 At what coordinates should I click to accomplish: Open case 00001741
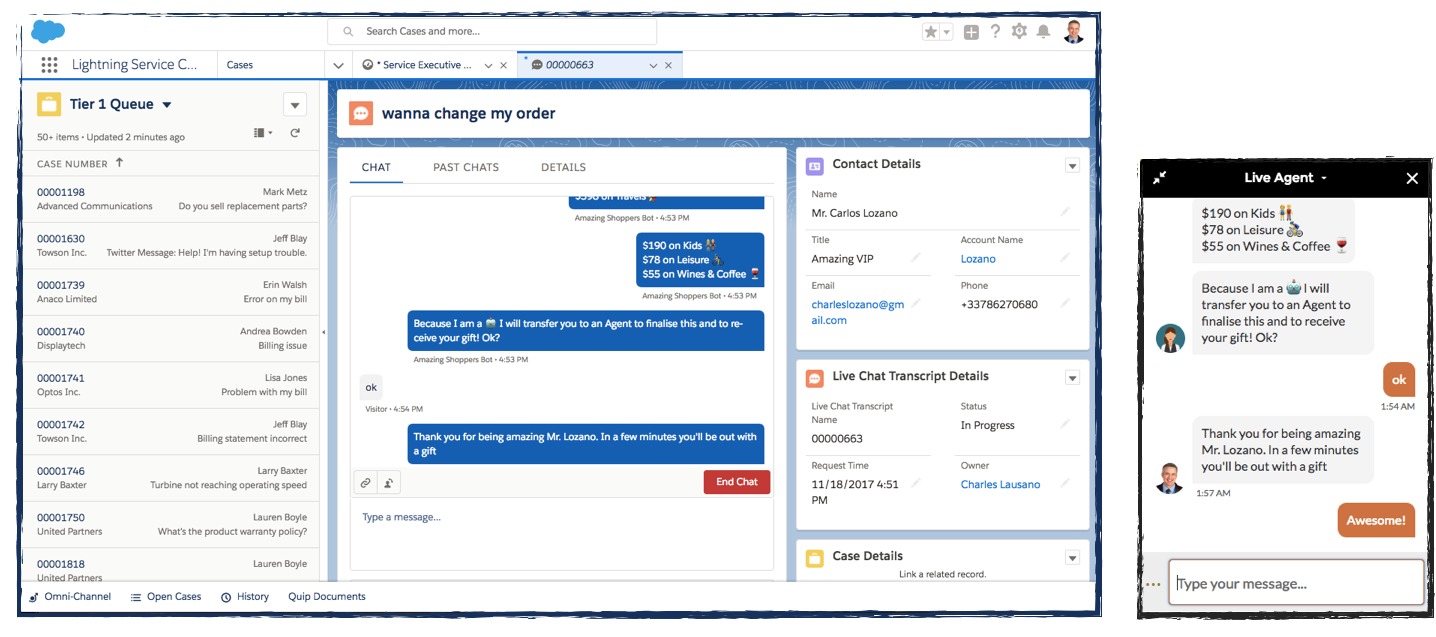tap(61, 378)
